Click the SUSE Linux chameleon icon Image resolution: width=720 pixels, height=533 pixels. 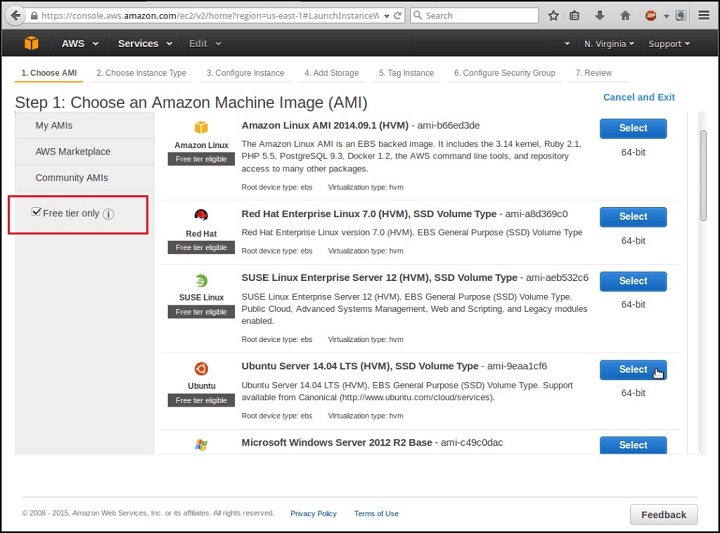pyautogui.click(x=201, y=280)
